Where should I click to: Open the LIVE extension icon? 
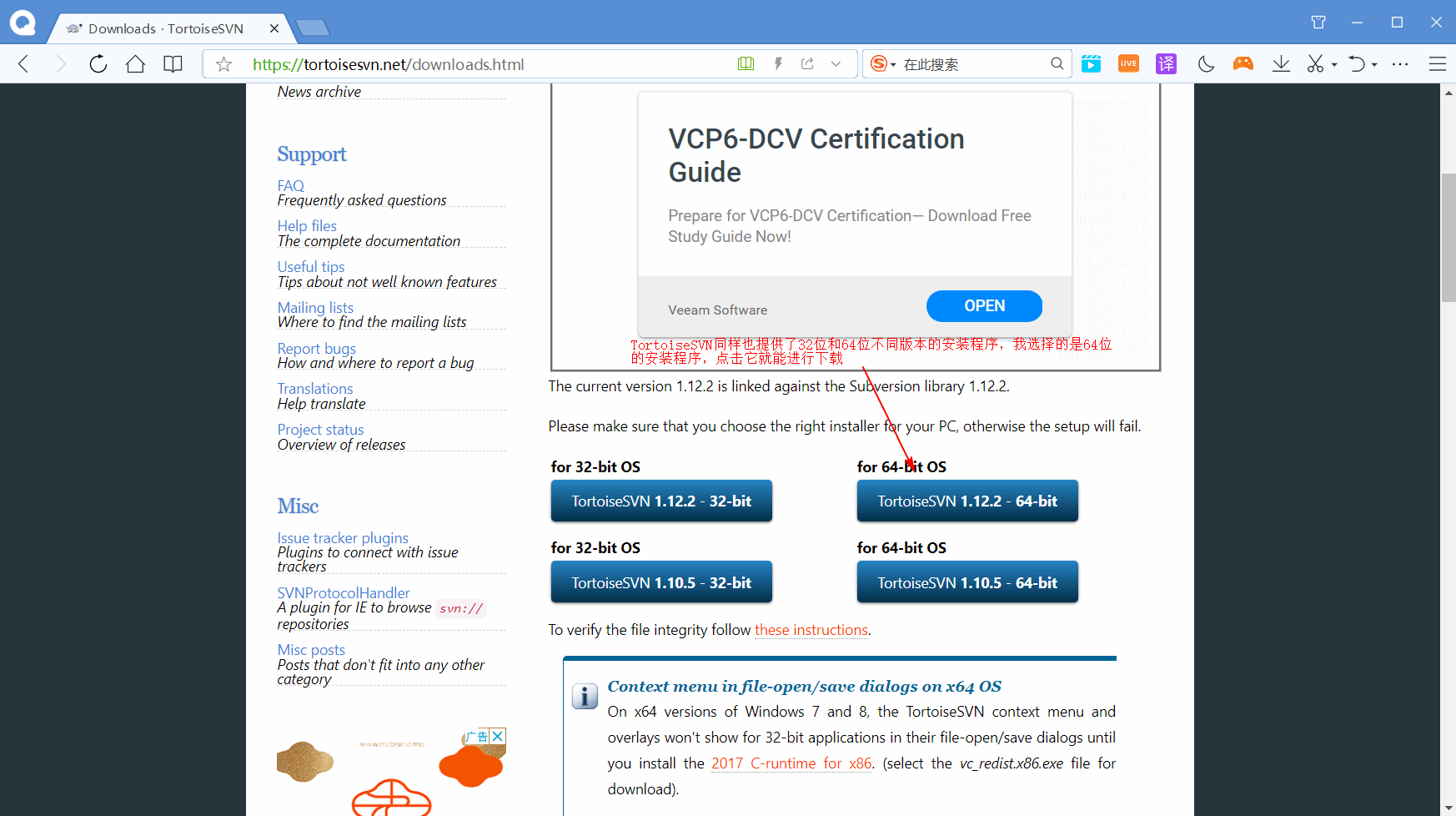click(x=1128, y=64)
